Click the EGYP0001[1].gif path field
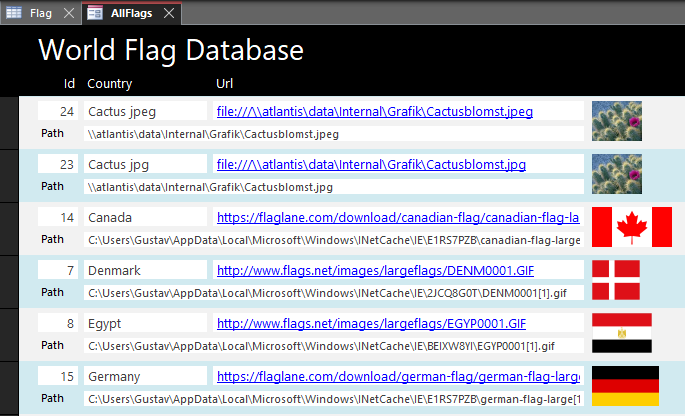685x416 pixels. (x=334, y=346)
